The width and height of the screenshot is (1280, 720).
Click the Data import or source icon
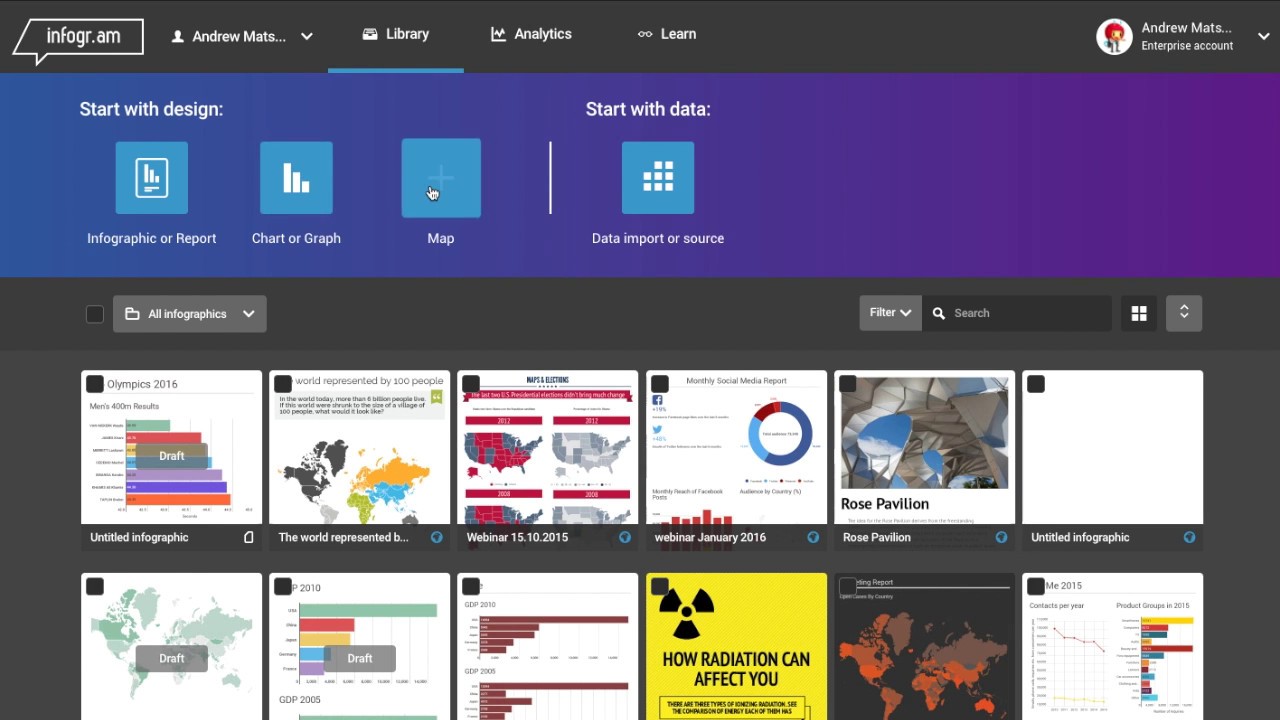tap(658, 178)
